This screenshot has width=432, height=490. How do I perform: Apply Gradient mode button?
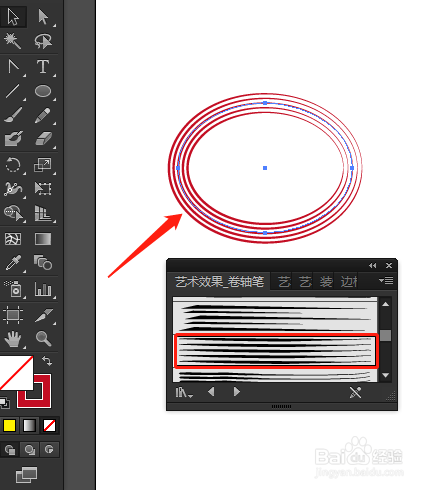[29, 426]
